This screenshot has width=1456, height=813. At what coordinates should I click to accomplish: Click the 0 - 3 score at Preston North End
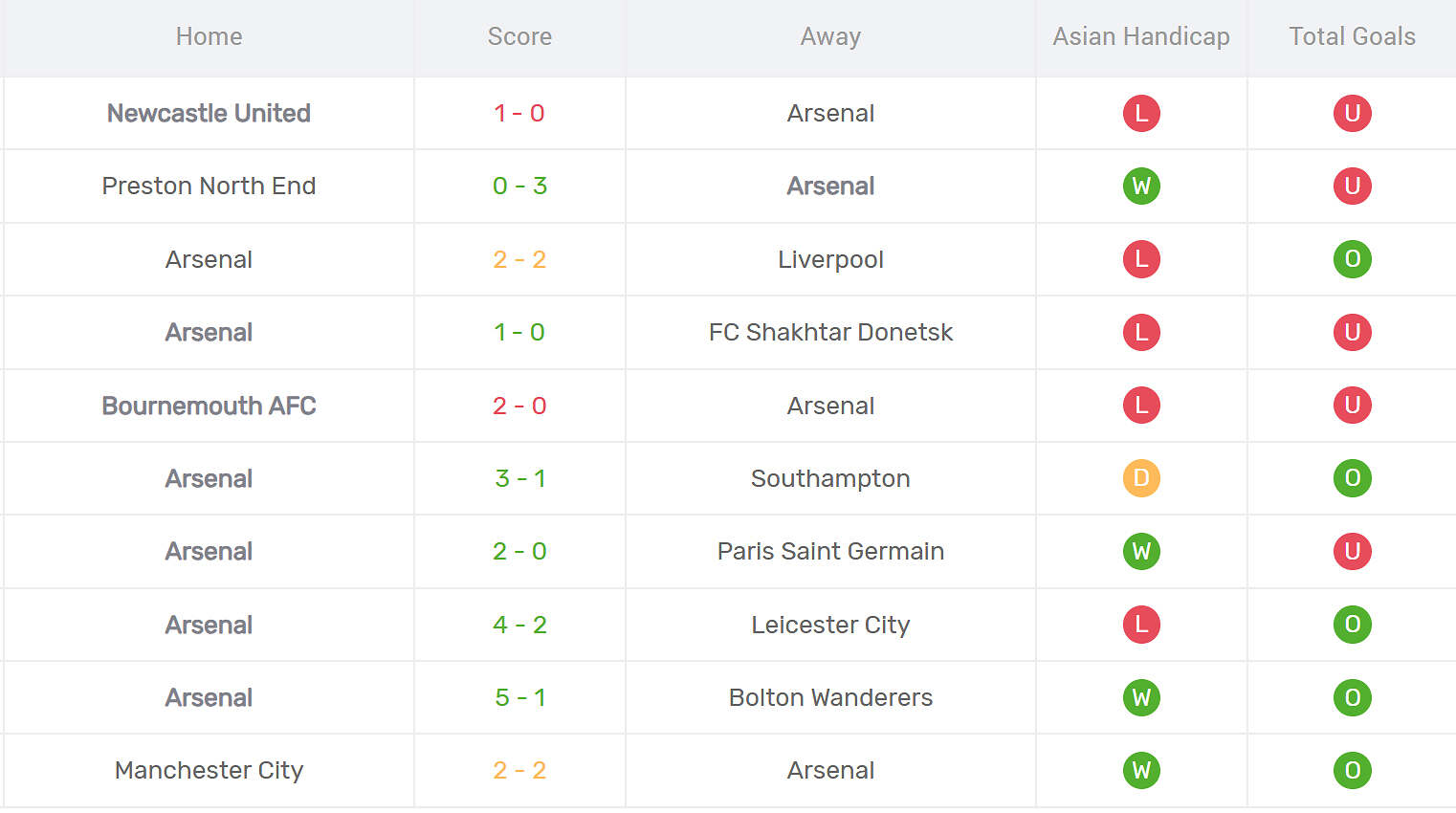(519, 186)
